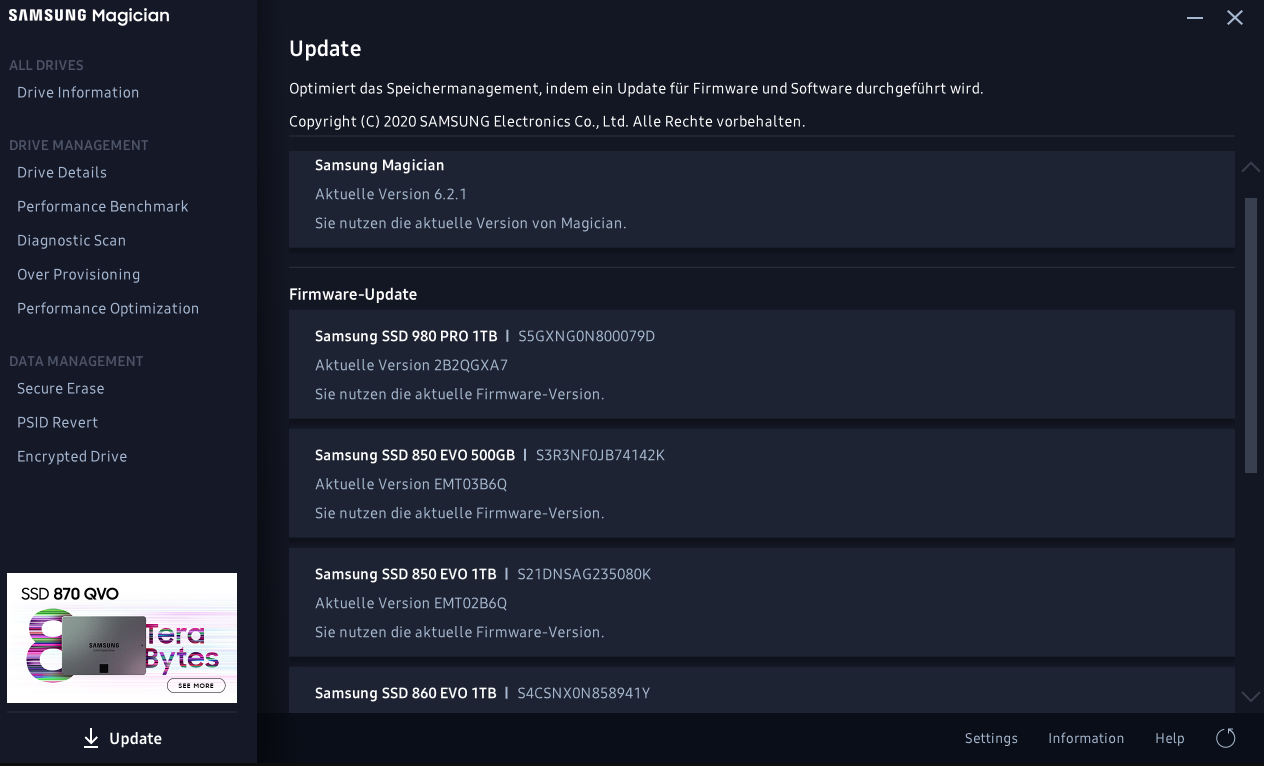Image resolution: width=1264 pixels, height=766 pixels.
Task: Click the Update page title
Action: point(325,48)
